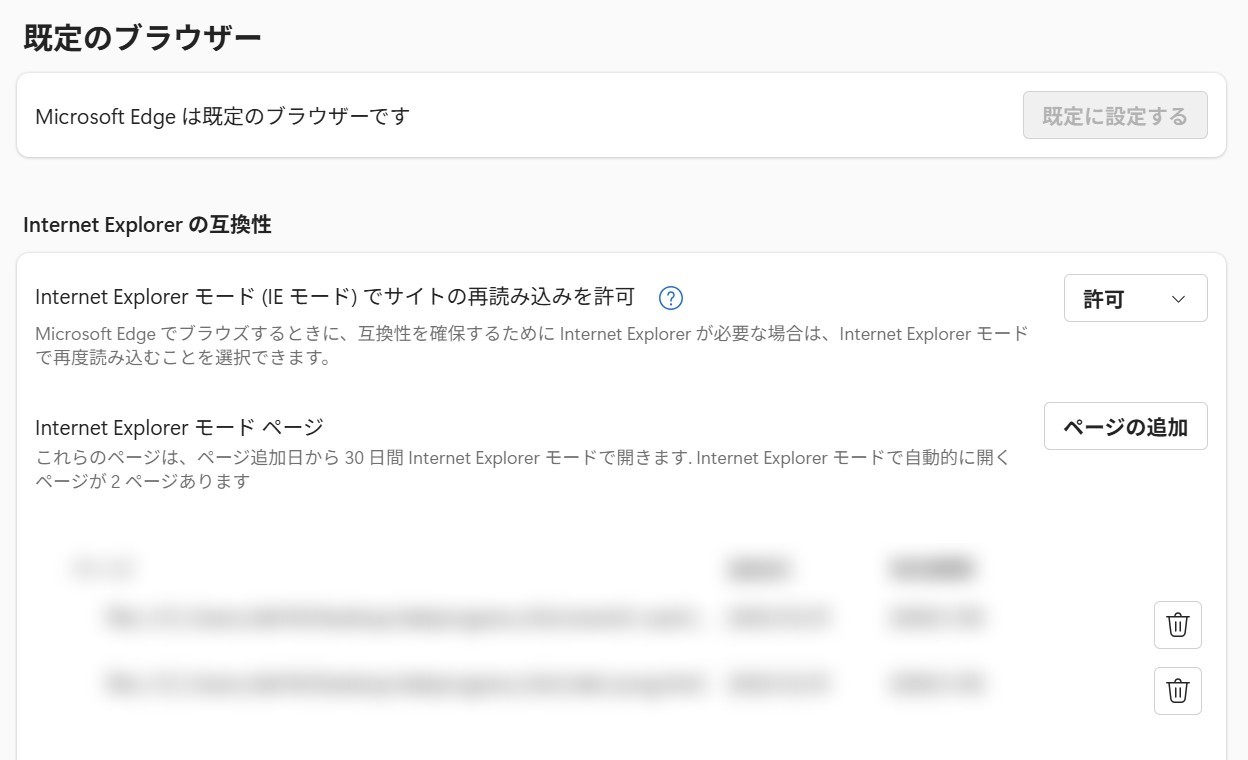
Task: Click the Internet Explorer の互換性 section heading
Action: click(x=147, y=225)
